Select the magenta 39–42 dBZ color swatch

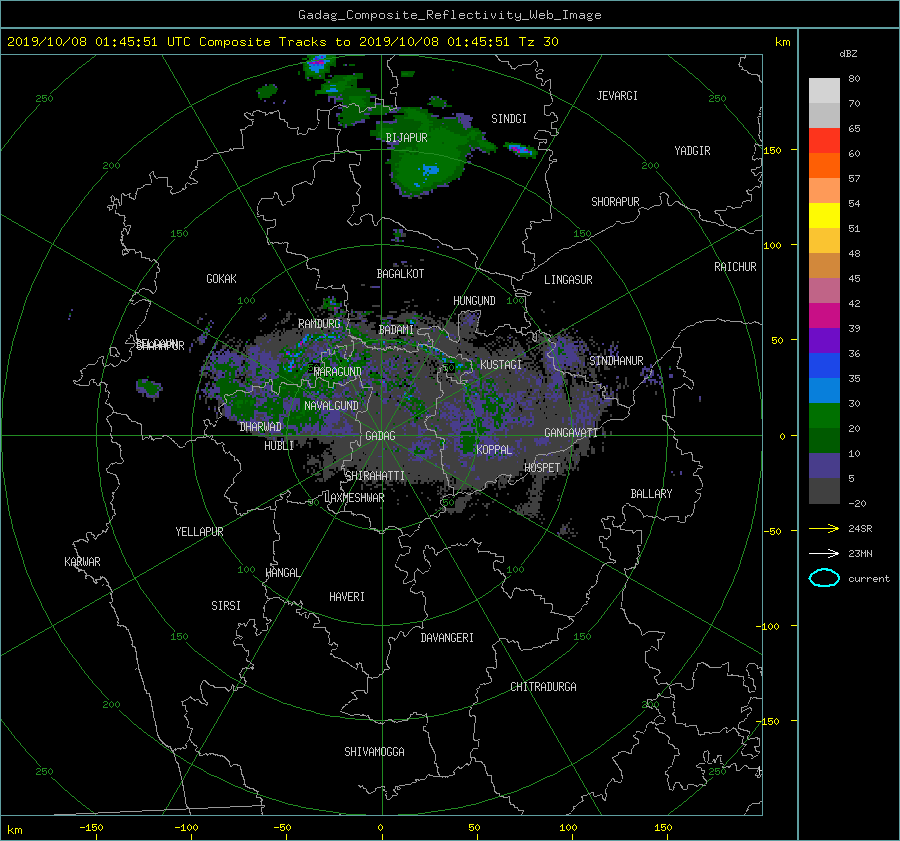[824, 316]
